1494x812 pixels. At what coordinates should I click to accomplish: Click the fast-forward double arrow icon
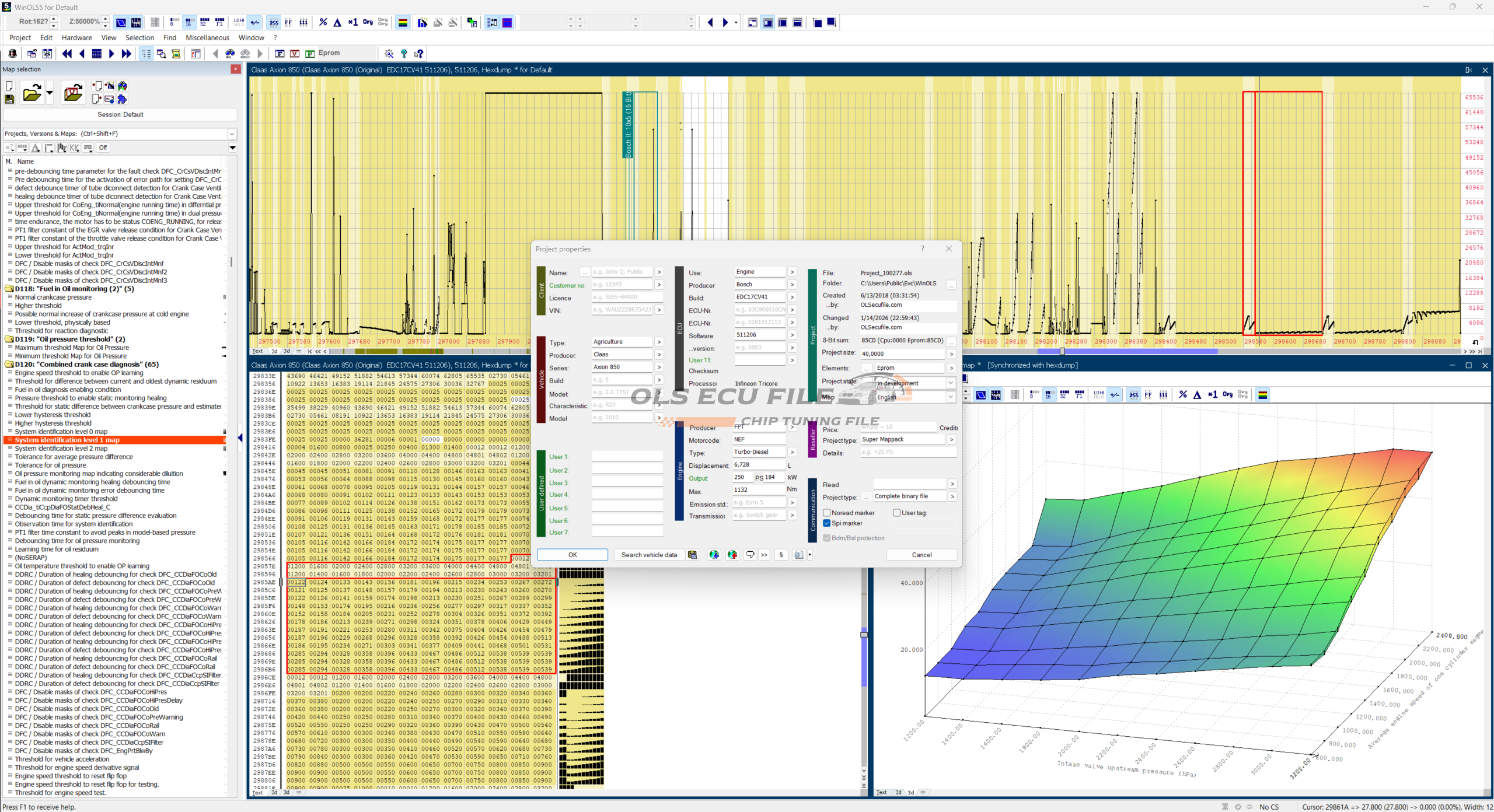pos(126,54)
